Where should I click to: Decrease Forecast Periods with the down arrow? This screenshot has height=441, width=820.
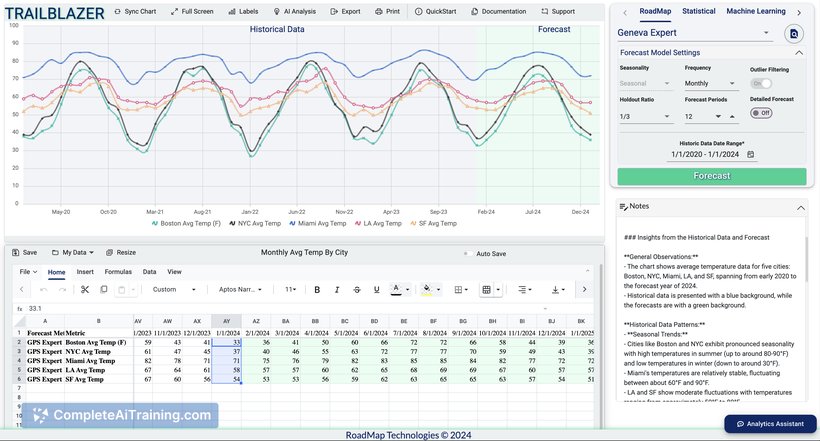pos(718,117)
